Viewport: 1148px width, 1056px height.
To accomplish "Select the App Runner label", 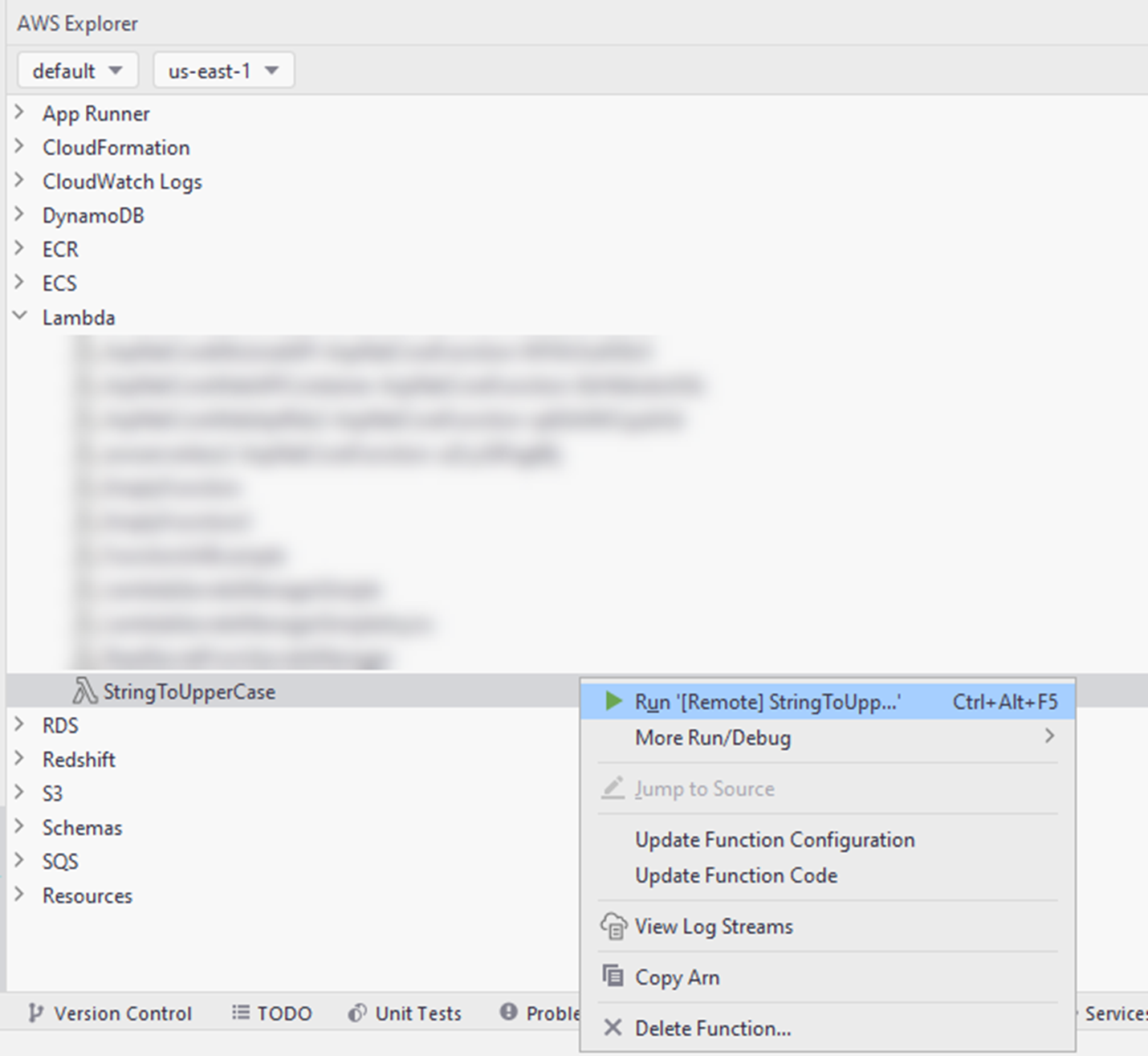I will (96, 114).
